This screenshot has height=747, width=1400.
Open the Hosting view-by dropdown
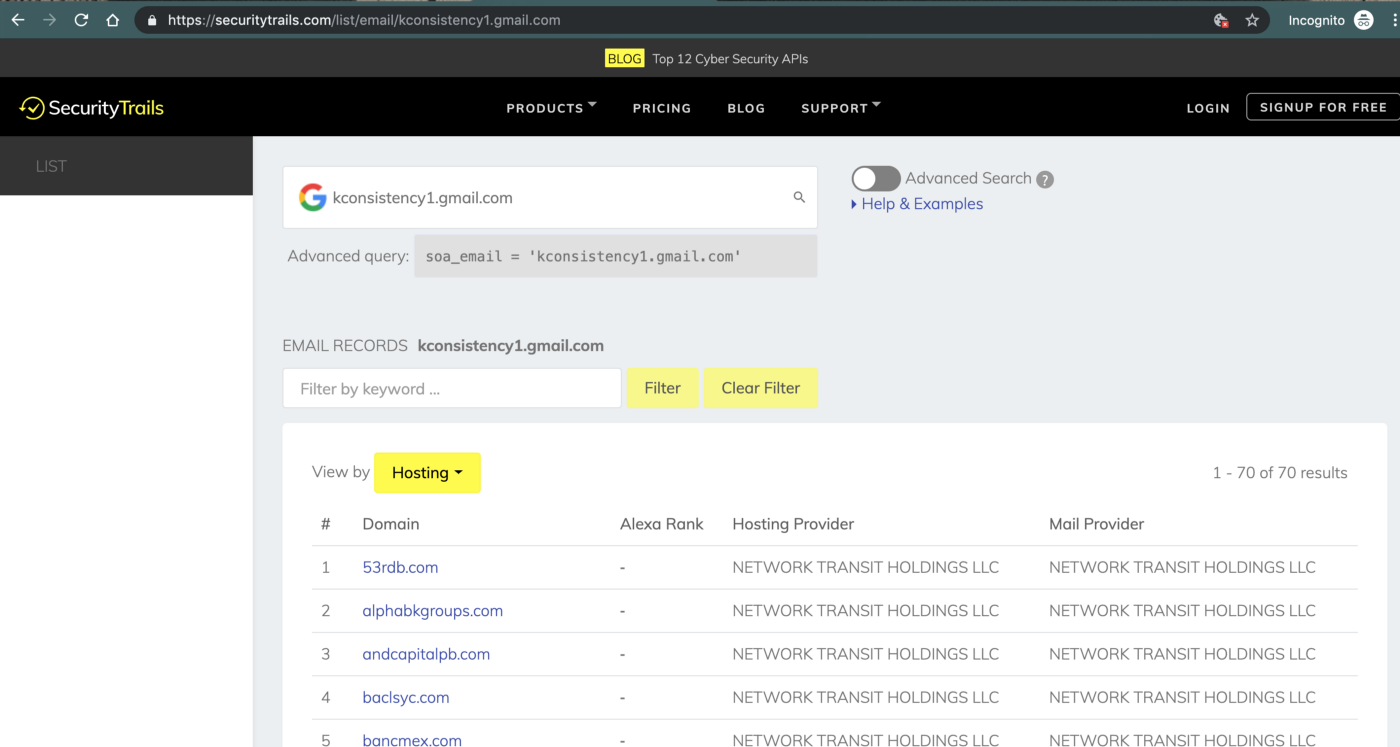click(x=427, y=473)
